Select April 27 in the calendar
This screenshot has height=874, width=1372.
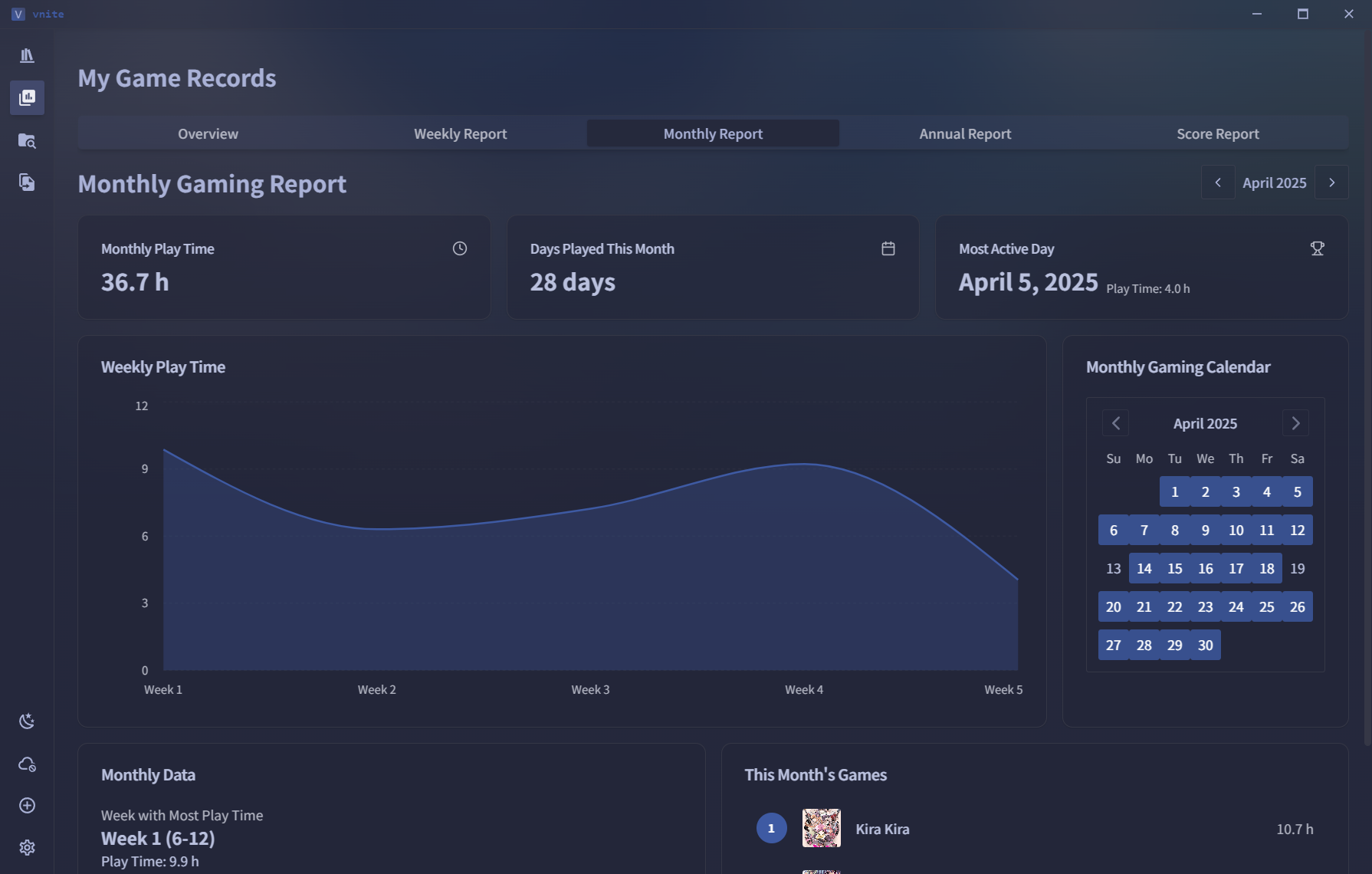click(1114, 645)
